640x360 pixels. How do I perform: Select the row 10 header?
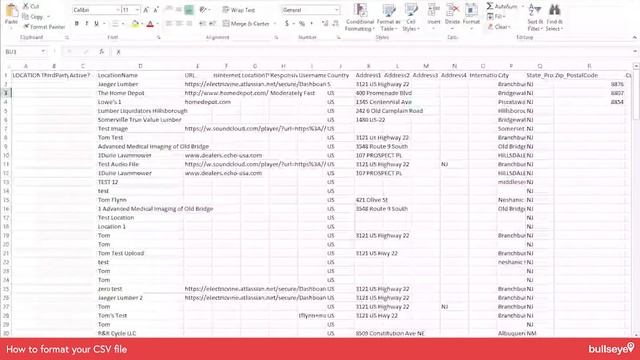point(6,156)
